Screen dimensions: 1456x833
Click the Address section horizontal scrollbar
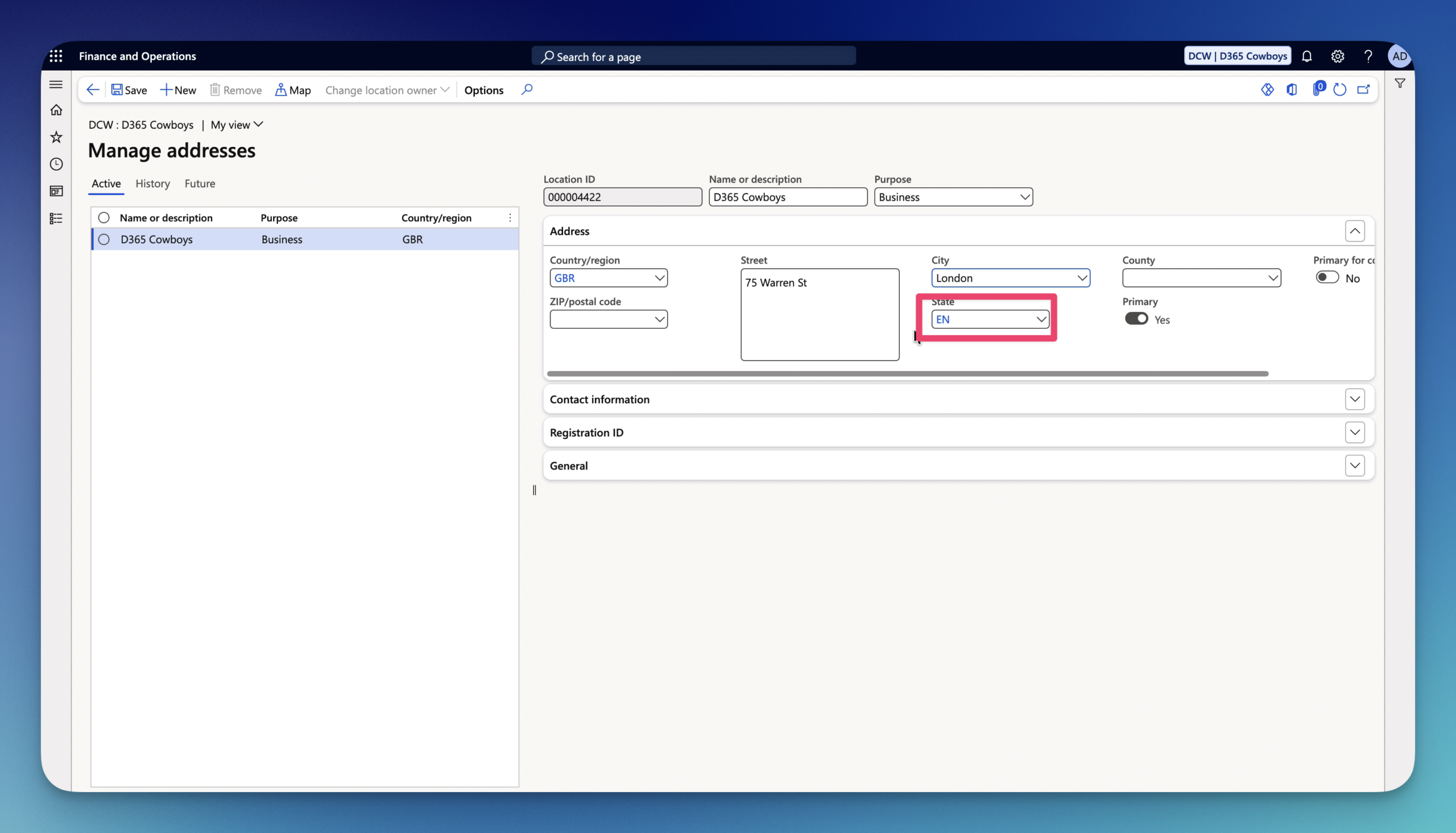point(908,374)
